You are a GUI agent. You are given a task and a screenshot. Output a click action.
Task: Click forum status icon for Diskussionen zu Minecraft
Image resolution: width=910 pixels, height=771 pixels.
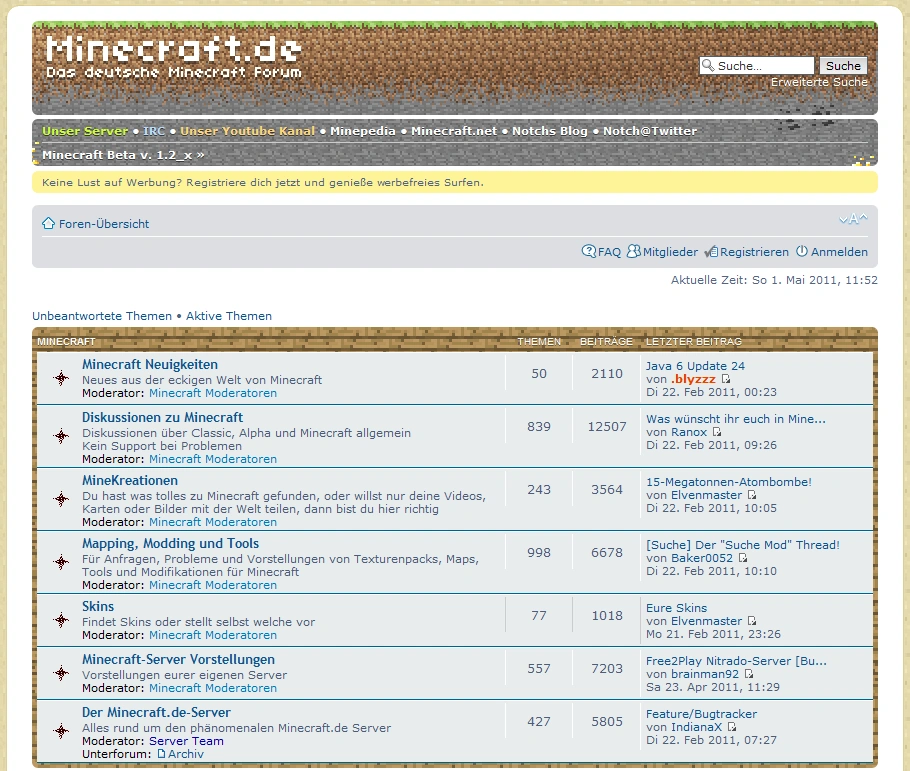(61, 436)
